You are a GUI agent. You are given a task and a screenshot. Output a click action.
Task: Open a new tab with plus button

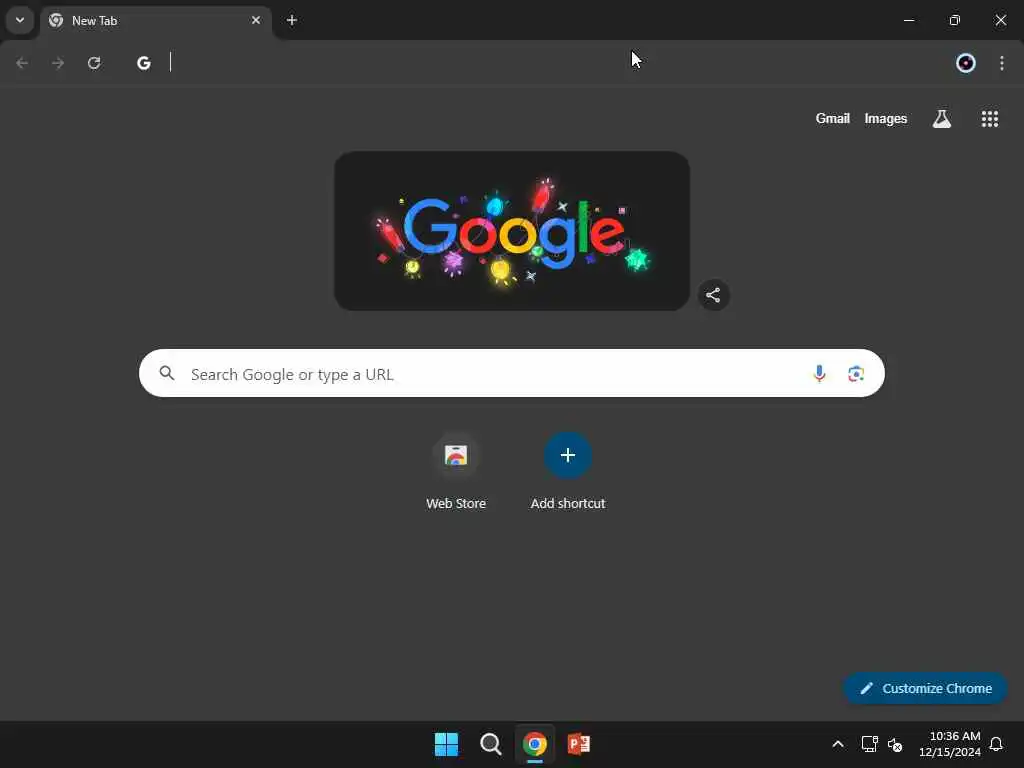292,20
